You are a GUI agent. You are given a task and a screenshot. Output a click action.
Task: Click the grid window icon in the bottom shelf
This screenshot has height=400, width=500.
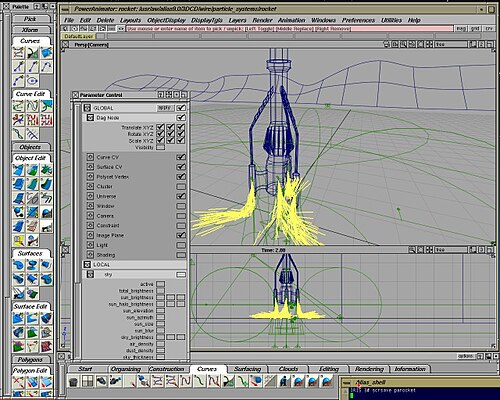point(87,381)
